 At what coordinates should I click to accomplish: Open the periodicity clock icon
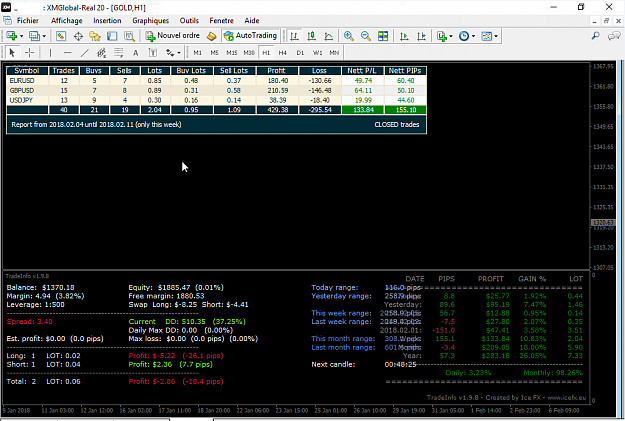[464, 36]
